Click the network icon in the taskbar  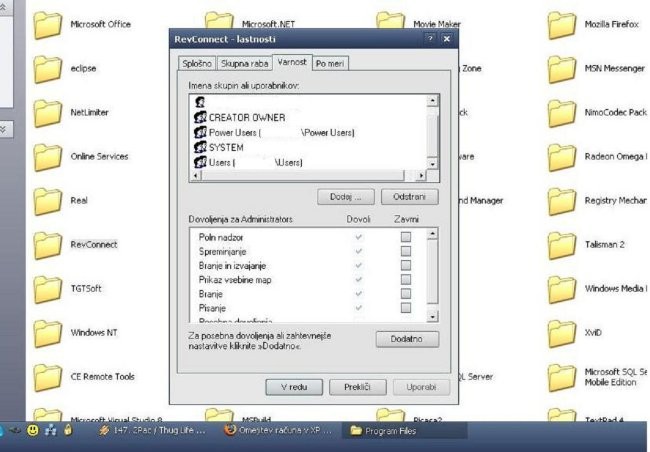pyautogui.click(x=51, y=430)
